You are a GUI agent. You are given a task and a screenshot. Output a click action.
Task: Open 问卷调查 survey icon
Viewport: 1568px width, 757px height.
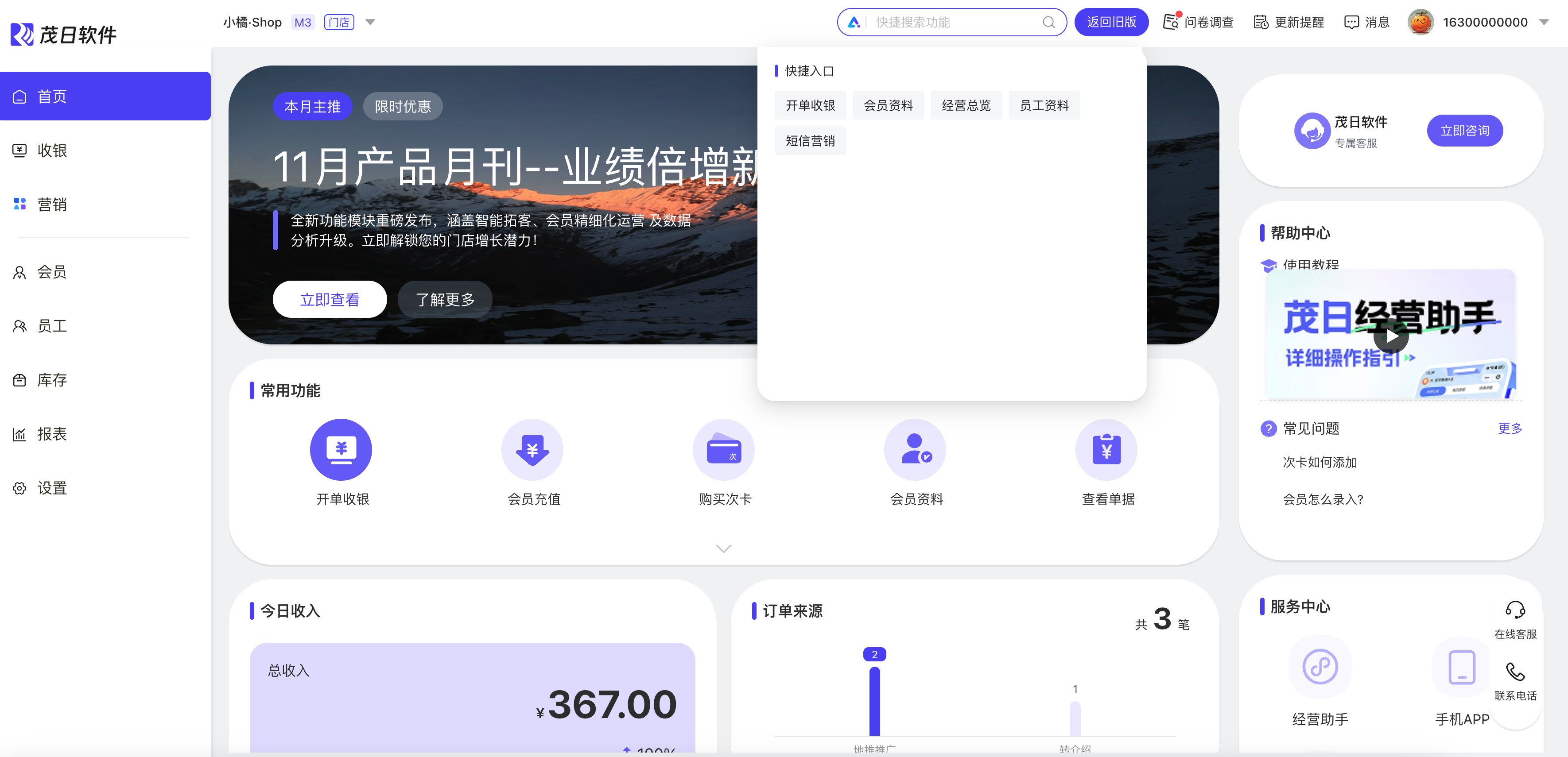[x=1170, y=23]
